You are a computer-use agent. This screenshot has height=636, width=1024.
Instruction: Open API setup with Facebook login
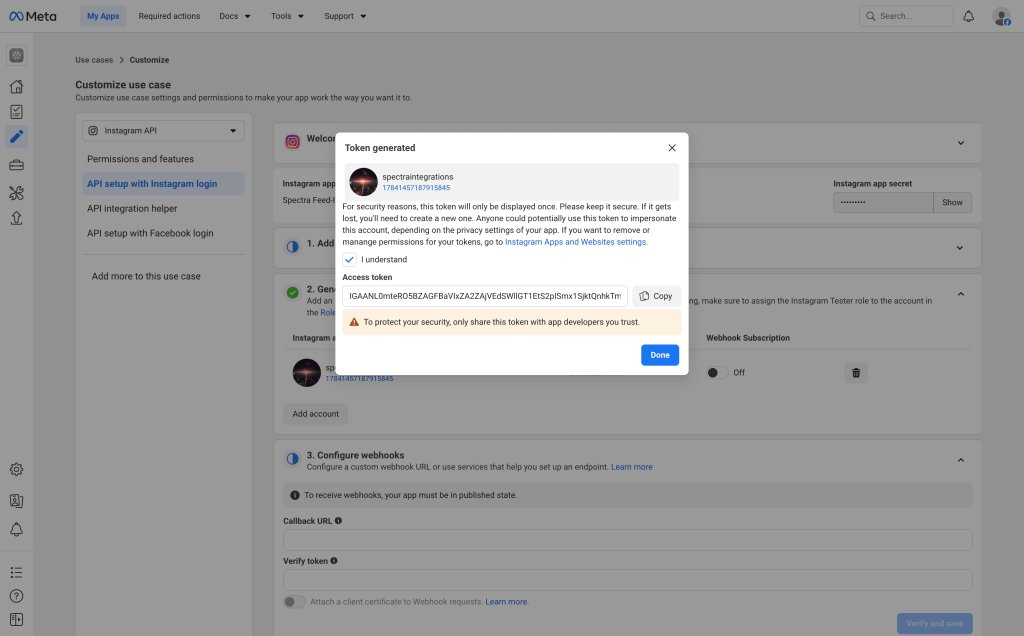point(150,233)
